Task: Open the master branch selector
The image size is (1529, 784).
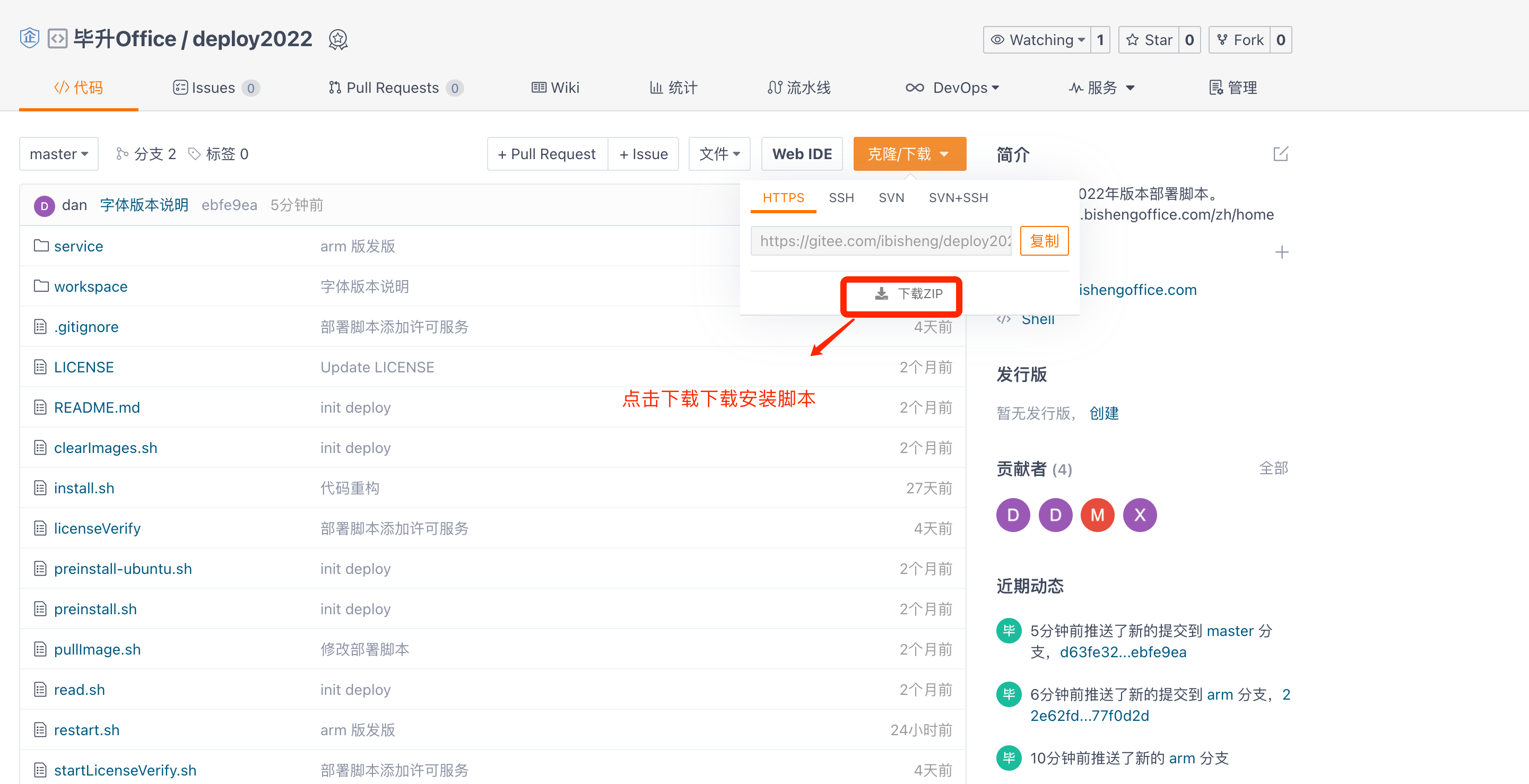Action: tap(59, 154)
